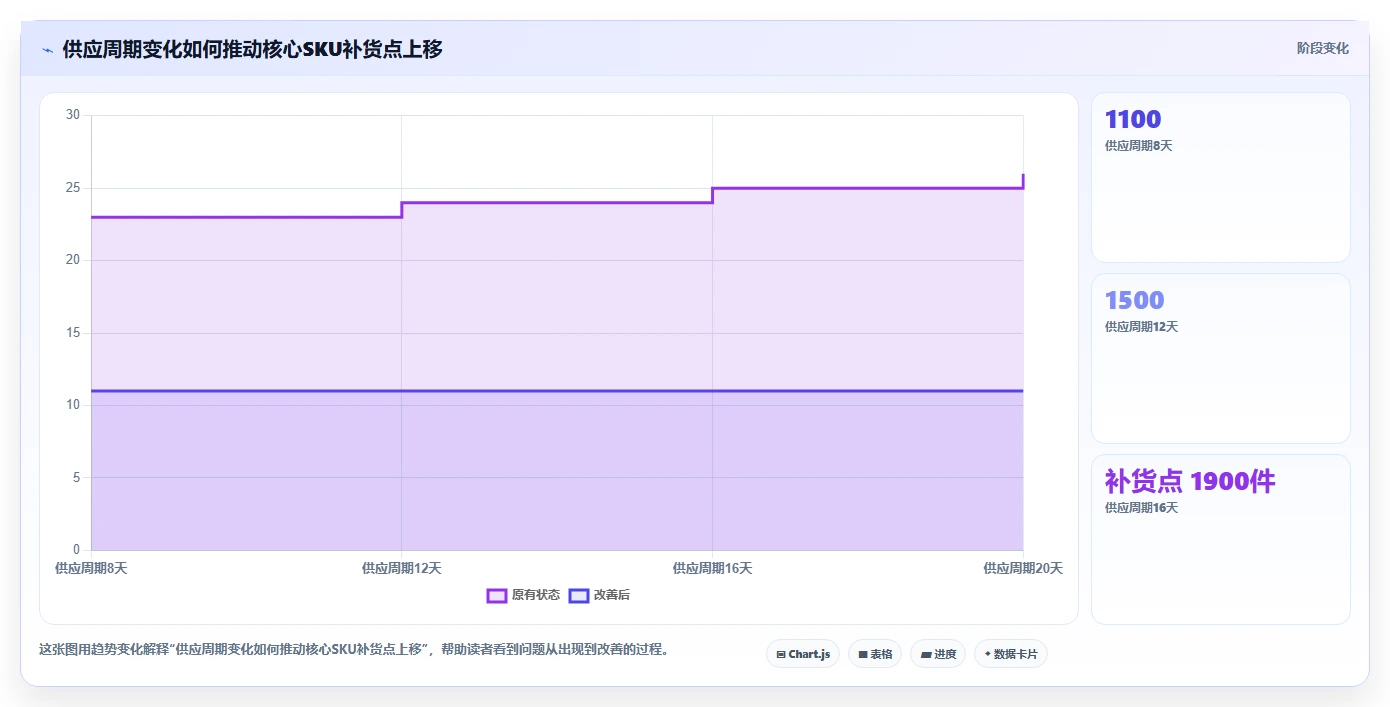Click the 供应周期8天 x-axis label
Screen dimensions: 1390x707
click(x=91, y=568)
